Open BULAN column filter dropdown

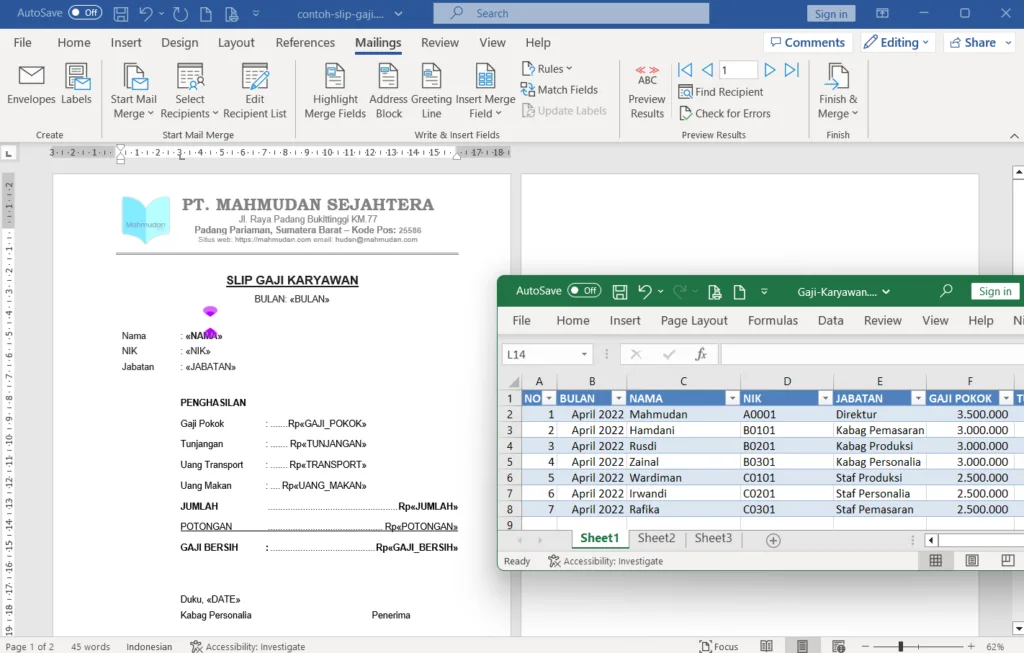pos(618,398)
